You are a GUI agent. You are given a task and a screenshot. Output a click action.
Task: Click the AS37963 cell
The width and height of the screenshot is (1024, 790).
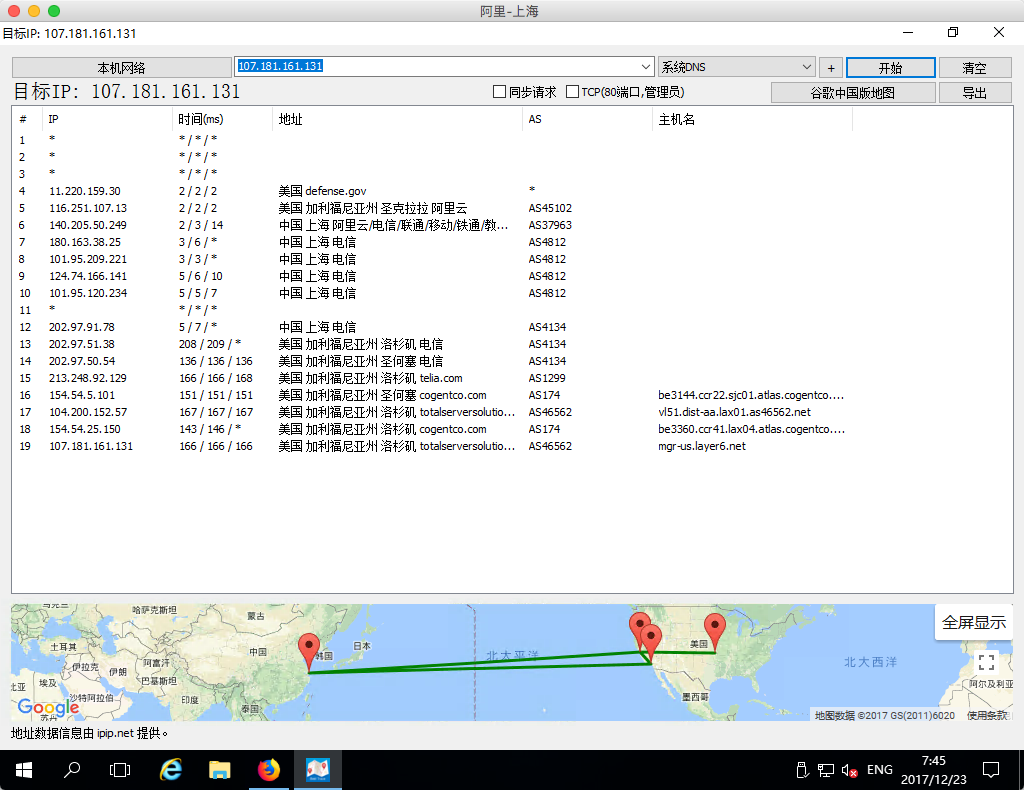[550, 225]
